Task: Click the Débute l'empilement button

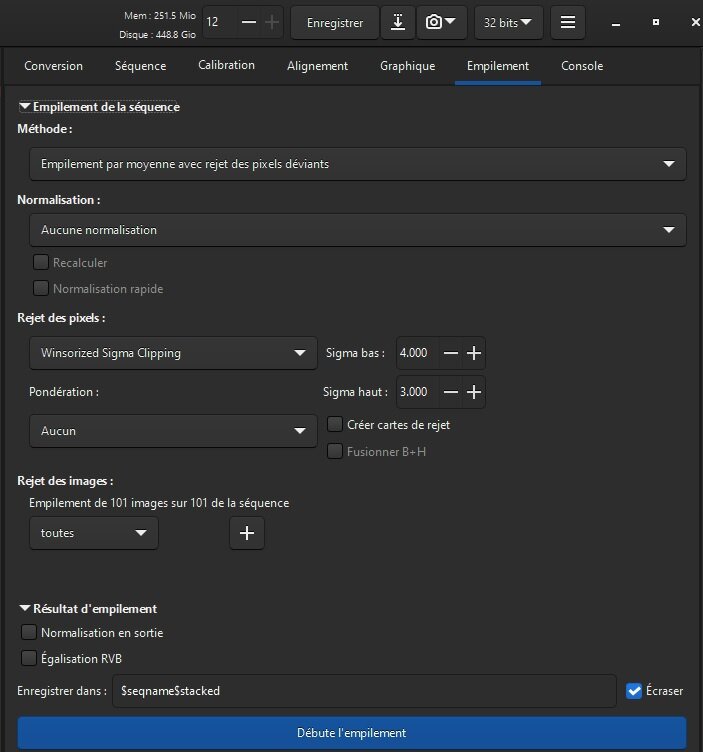Action: tap(352, 733)
